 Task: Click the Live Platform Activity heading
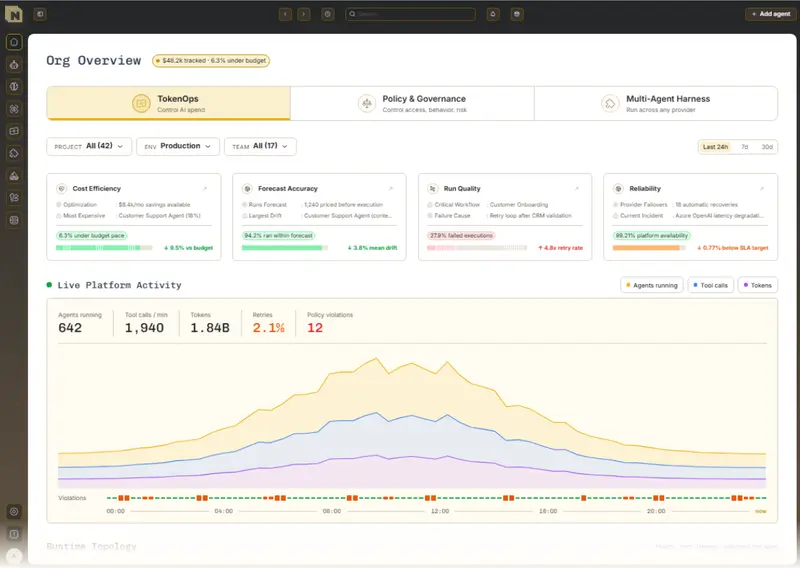coord(119,285)
